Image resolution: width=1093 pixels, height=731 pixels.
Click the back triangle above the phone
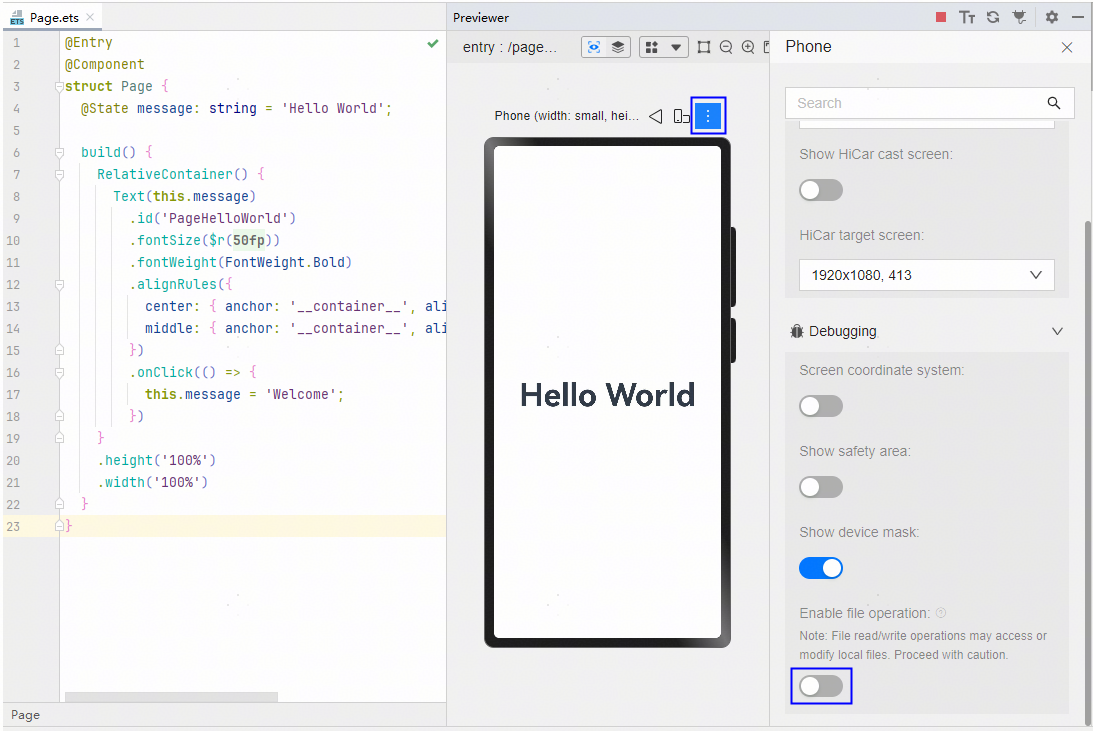[655, 116]
